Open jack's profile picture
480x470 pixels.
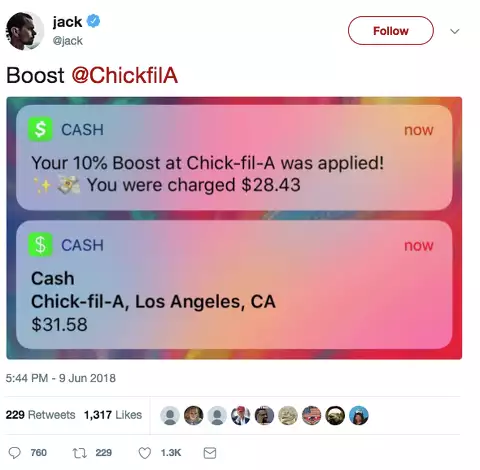[x=25, y=31]
